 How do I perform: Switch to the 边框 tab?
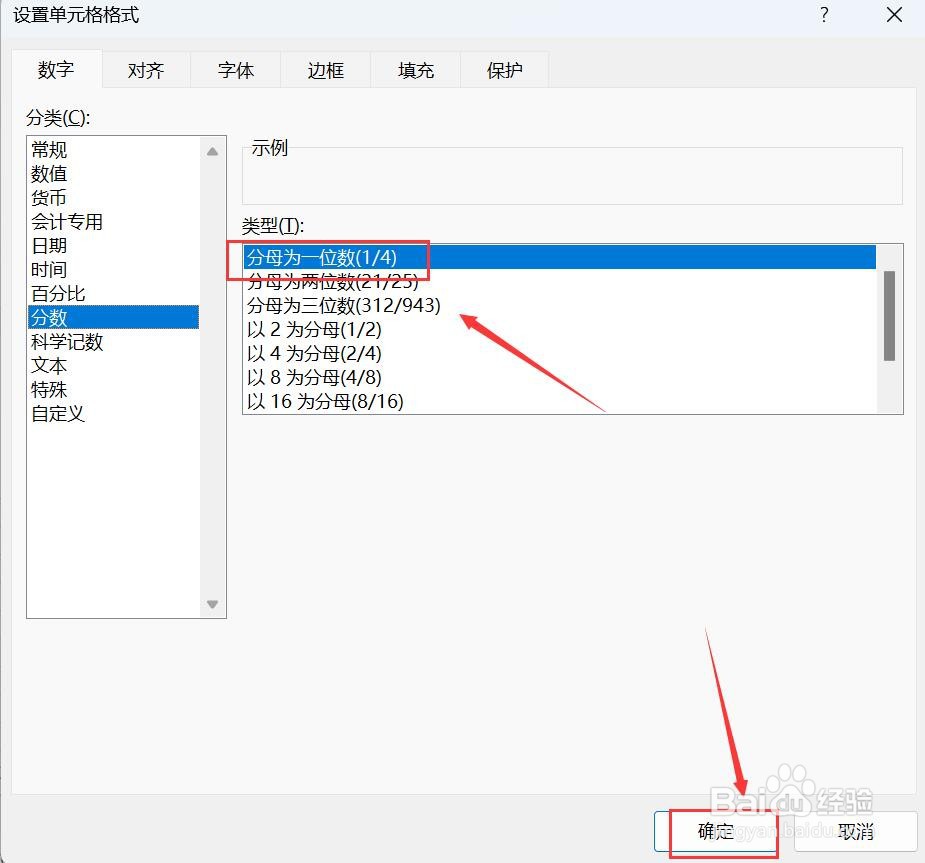point(324,70)
